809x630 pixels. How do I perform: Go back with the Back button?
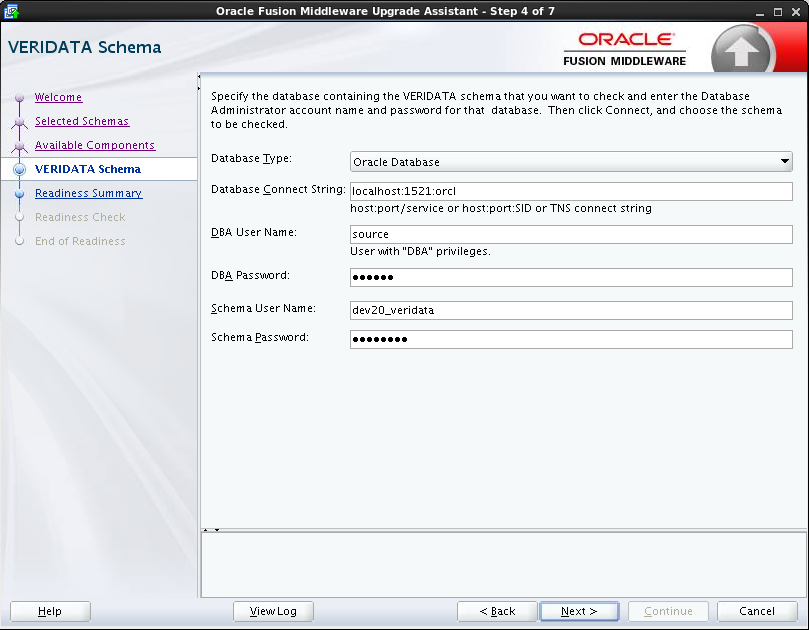497,611
